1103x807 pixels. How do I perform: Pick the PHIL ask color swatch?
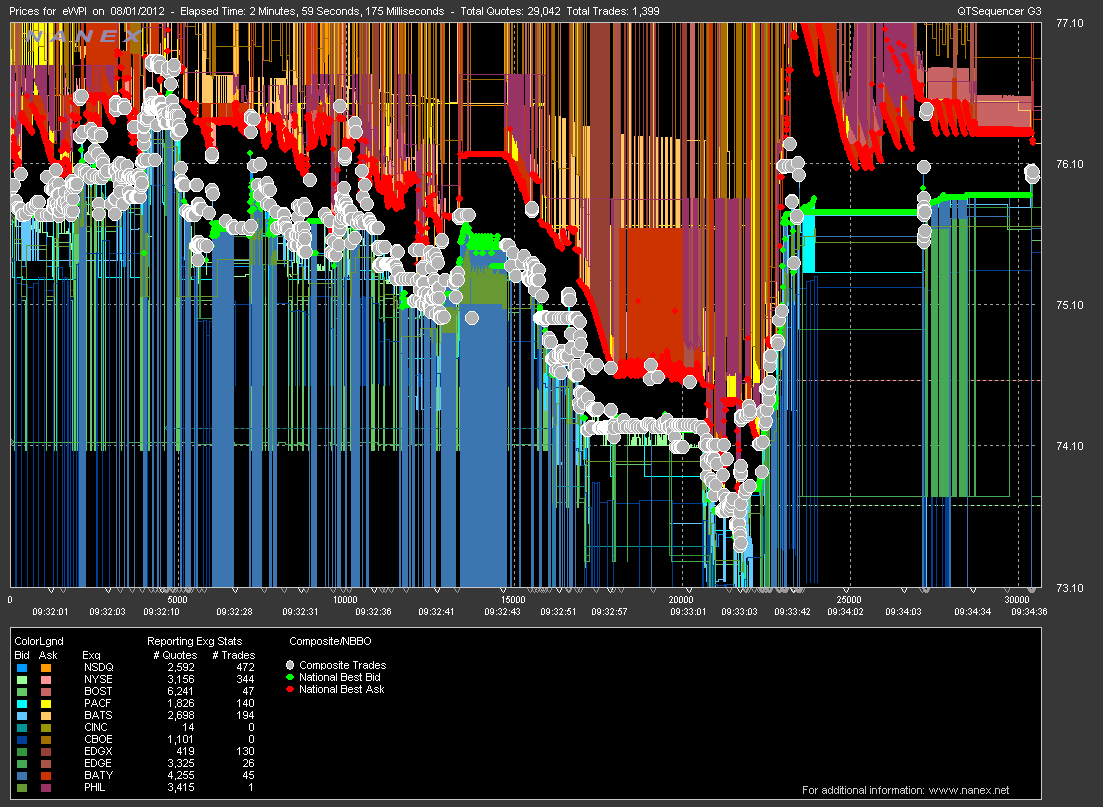click(45, 787)
